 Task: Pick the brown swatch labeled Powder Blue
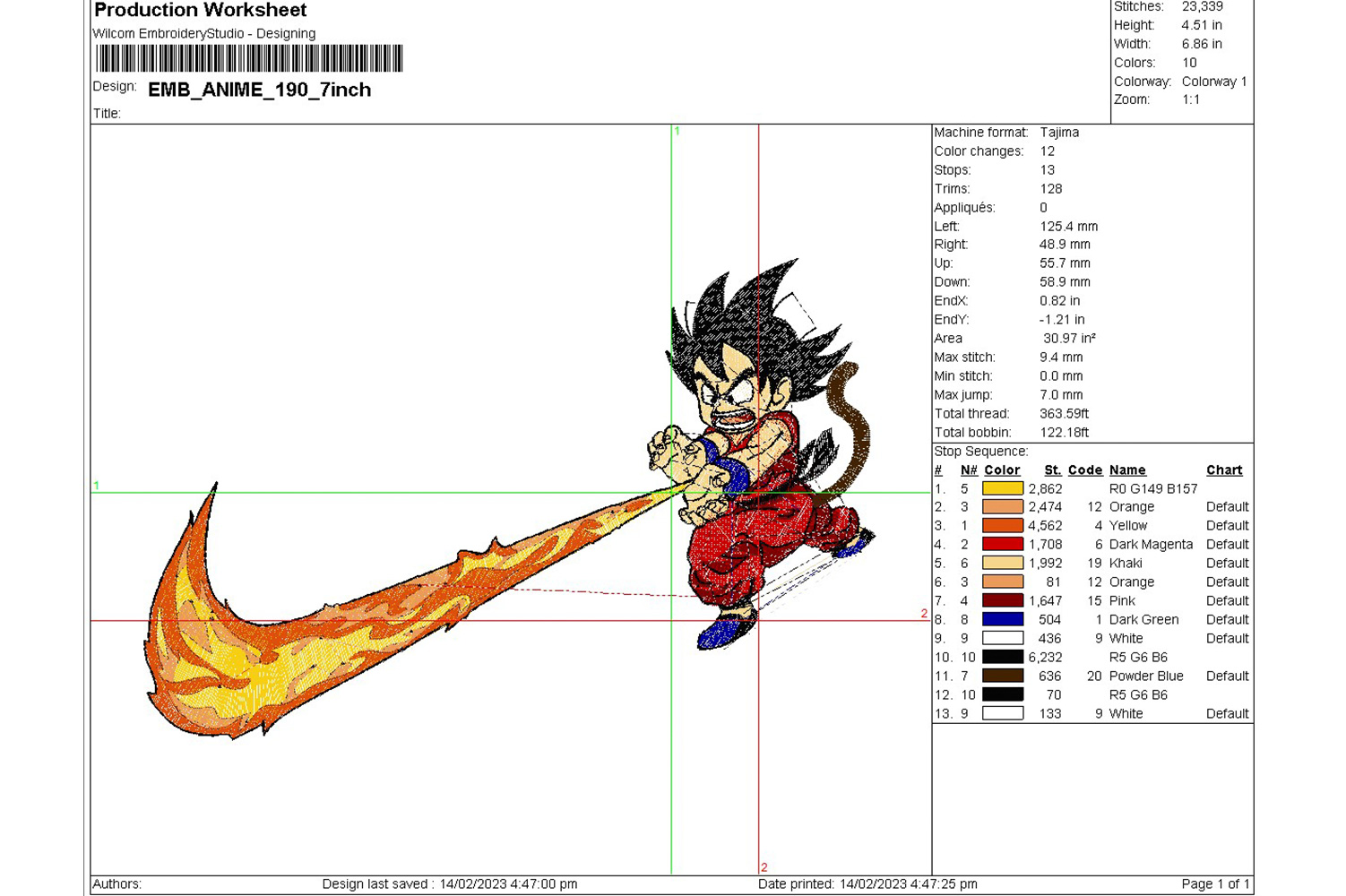tap(1002, 676)
